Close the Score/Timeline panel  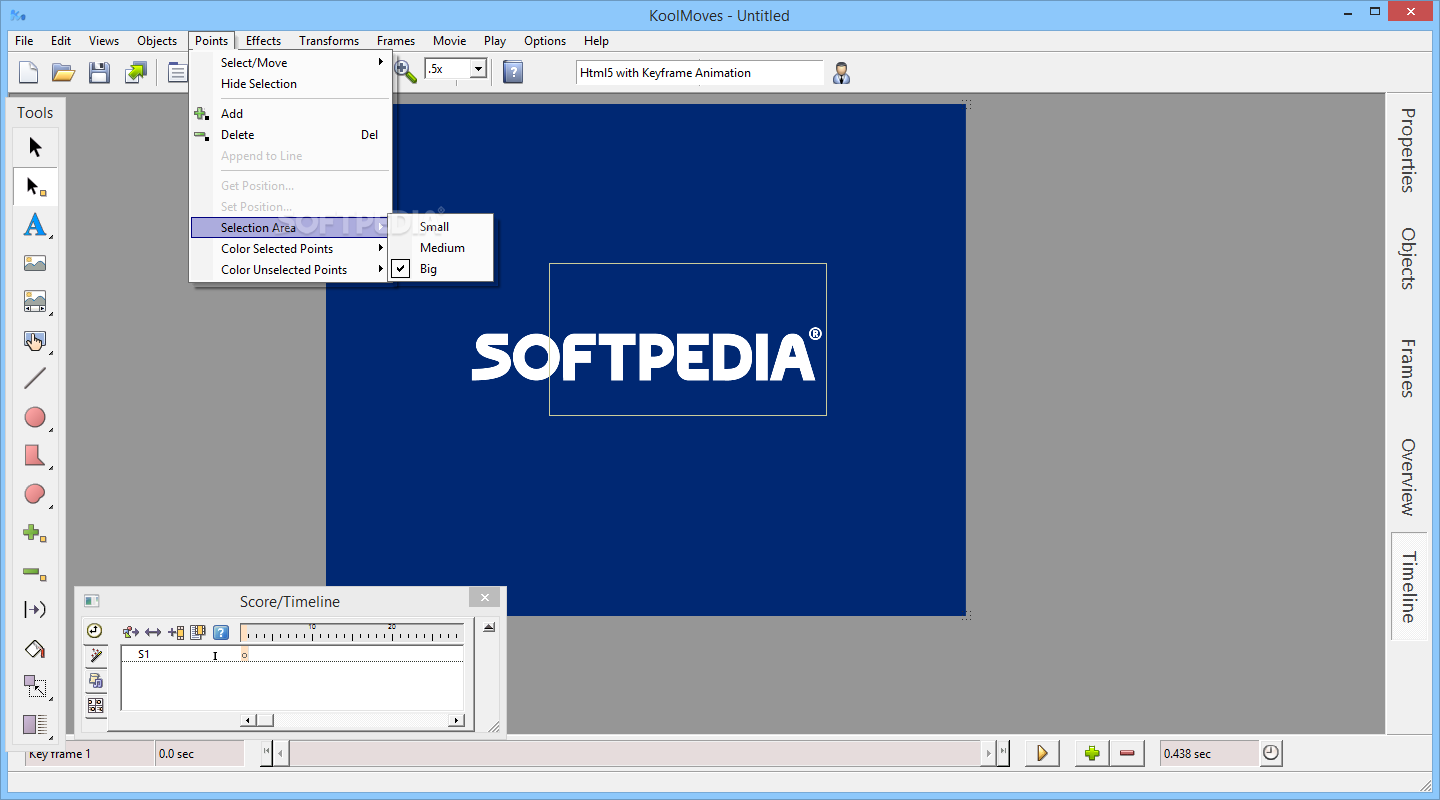click(484, 598)
